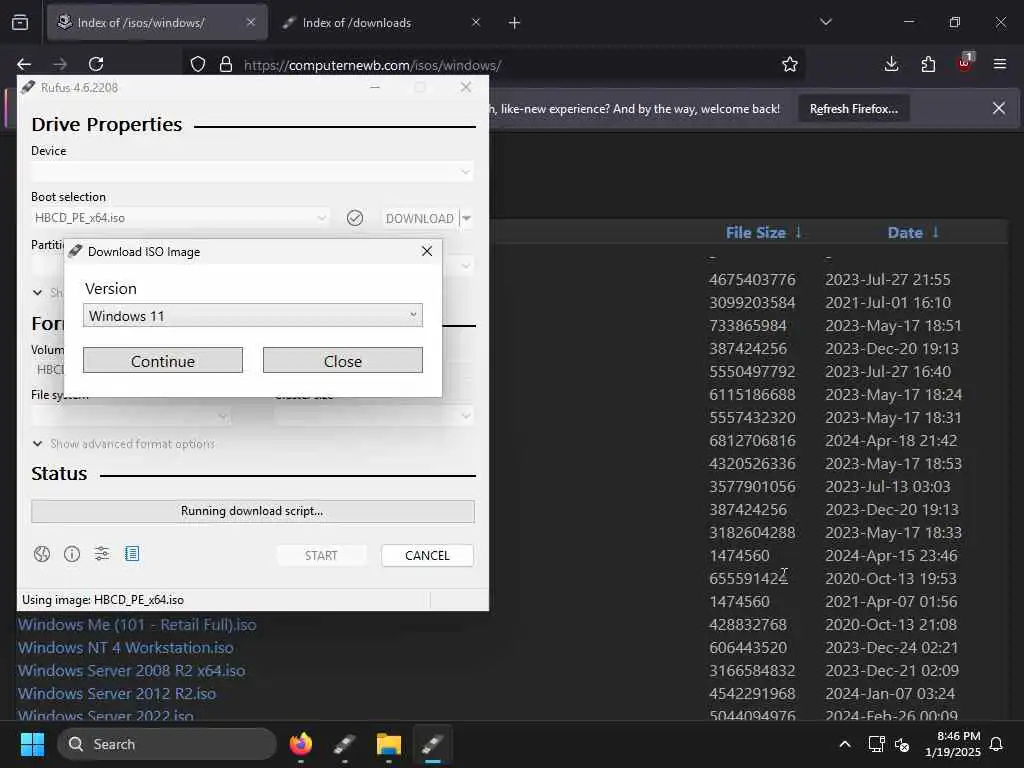Open Windows Server 2008 R2 x64.iso link
The width and height of the screenshot is (1024, 768).
pyautogui.click(x=131, y=671)
